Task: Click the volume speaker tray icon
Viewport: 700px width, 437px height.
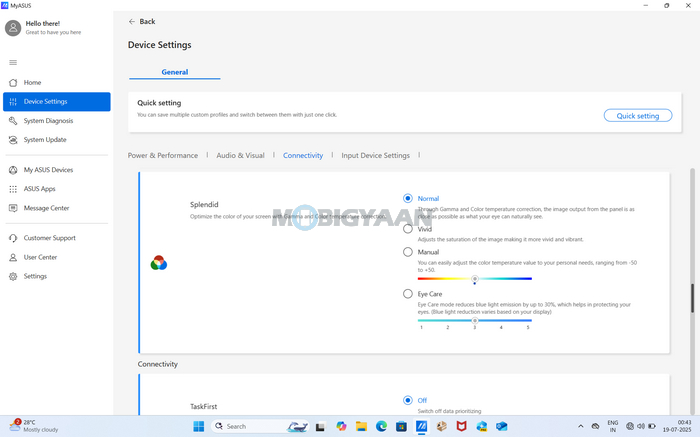Action: pos(641,426)
